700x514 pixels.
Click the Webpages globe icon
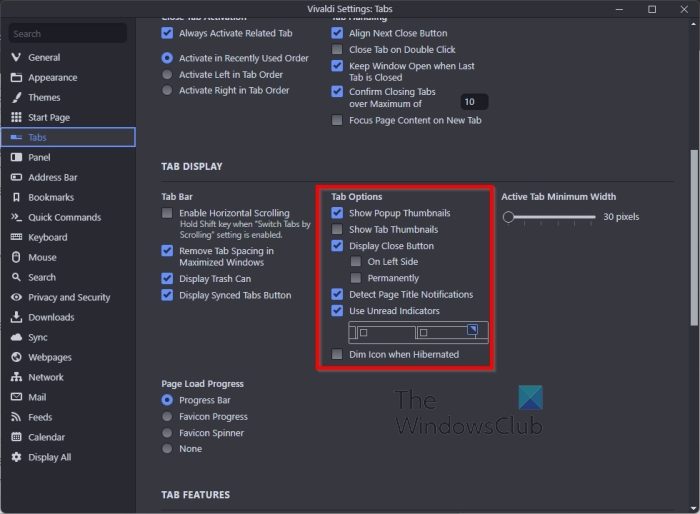(x=16, y=357)
